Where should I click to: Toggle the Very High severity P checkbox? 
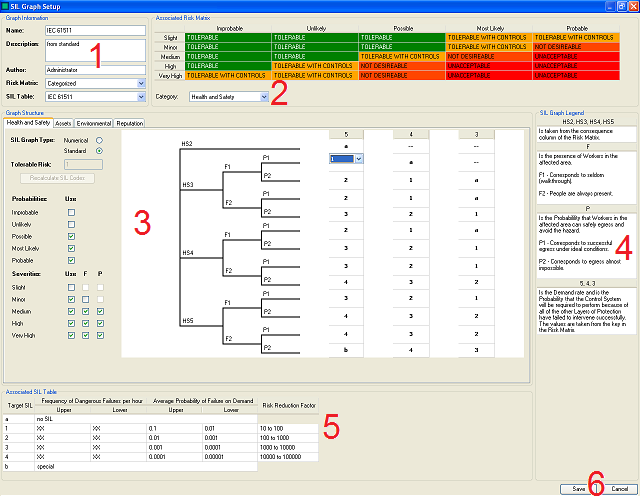99,334
